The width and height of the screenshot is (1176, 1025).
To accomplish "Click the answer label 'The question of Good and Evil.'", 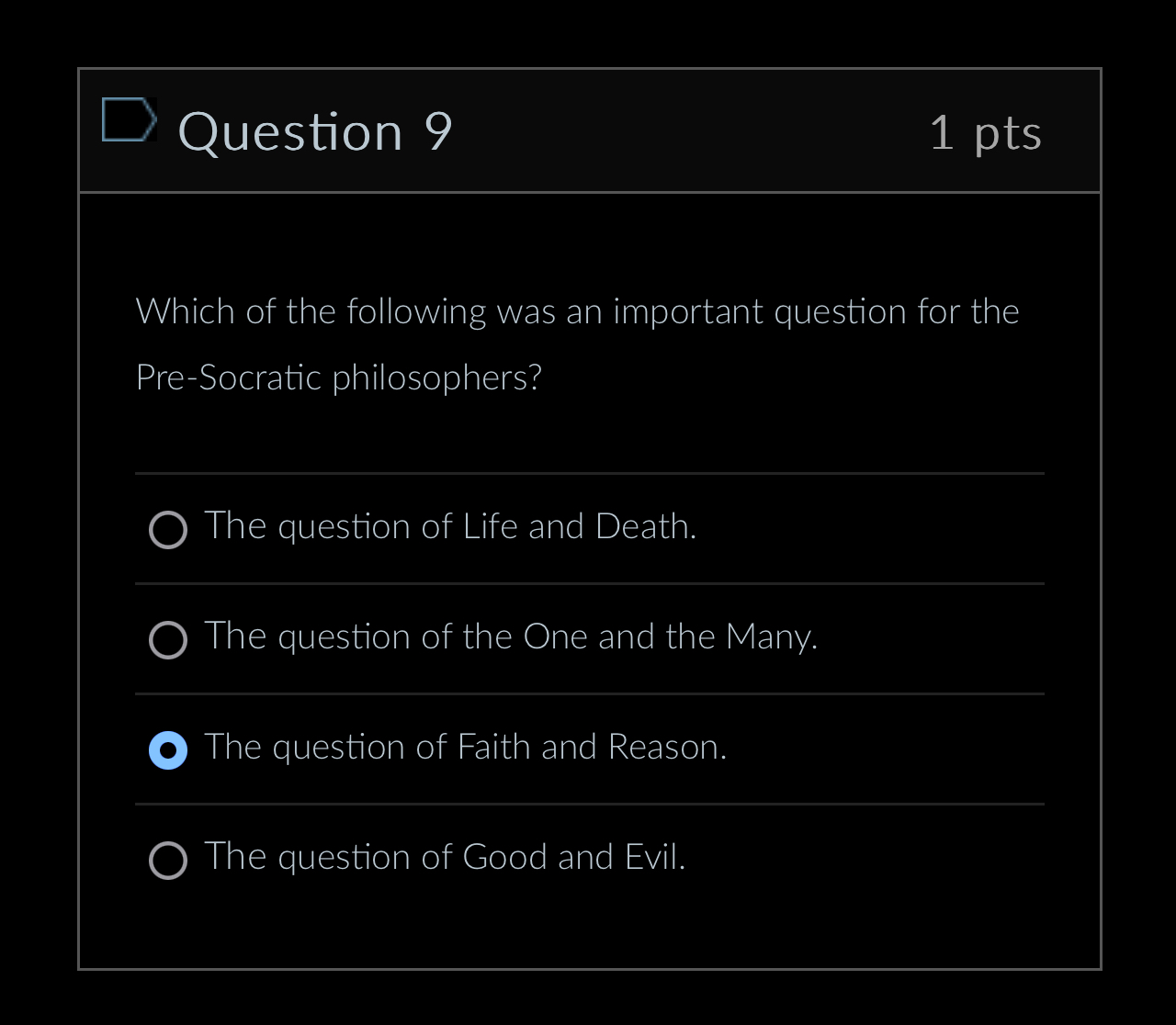I will (444, 857).
